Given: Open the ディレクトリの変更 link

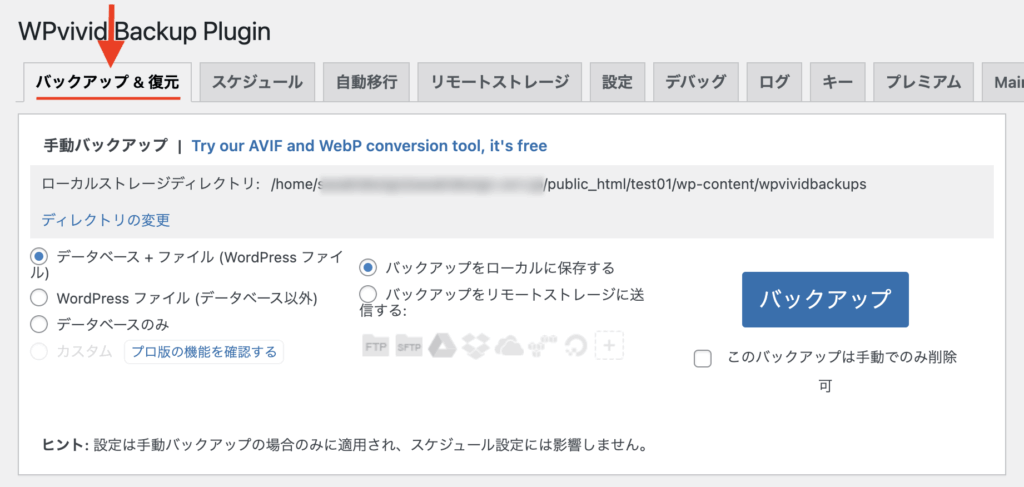Looking at the screenshot, I should (x=106, y=220).
